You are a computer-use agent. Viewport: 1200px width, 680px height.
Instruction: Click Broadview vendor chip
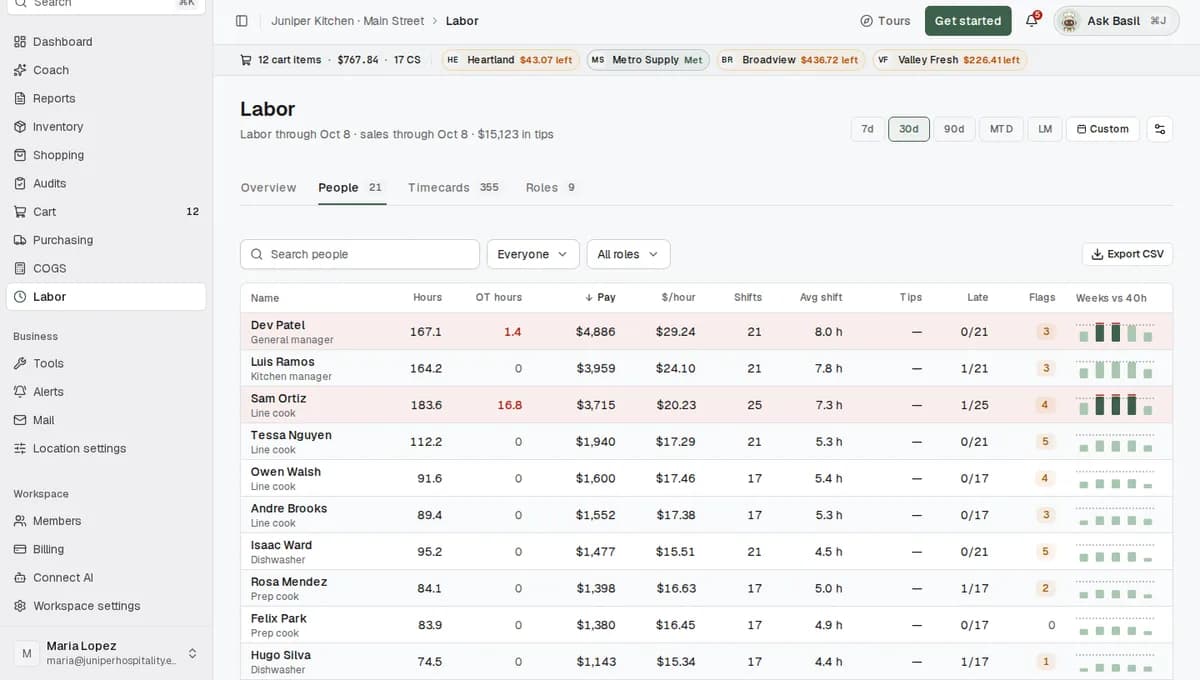(790, 60)
